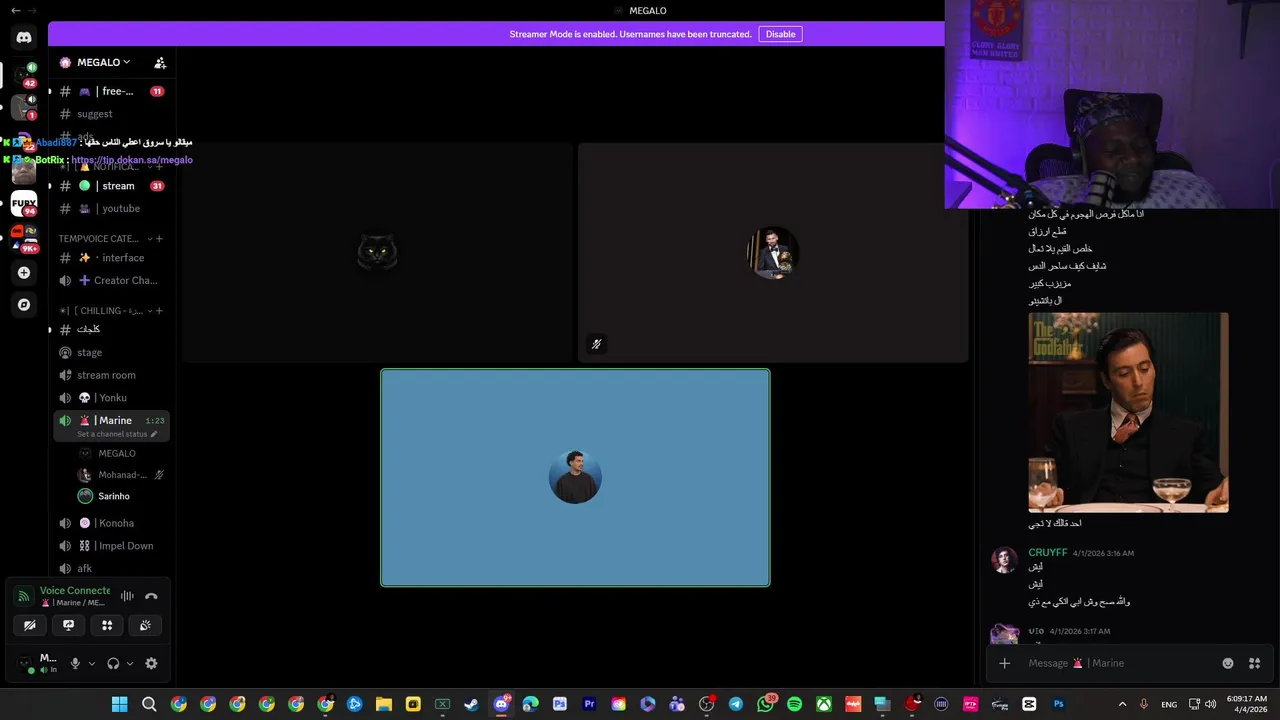Open Discover servers compass icon
Viewport: 1280px width, 720px height.
(x=24, y=304)
